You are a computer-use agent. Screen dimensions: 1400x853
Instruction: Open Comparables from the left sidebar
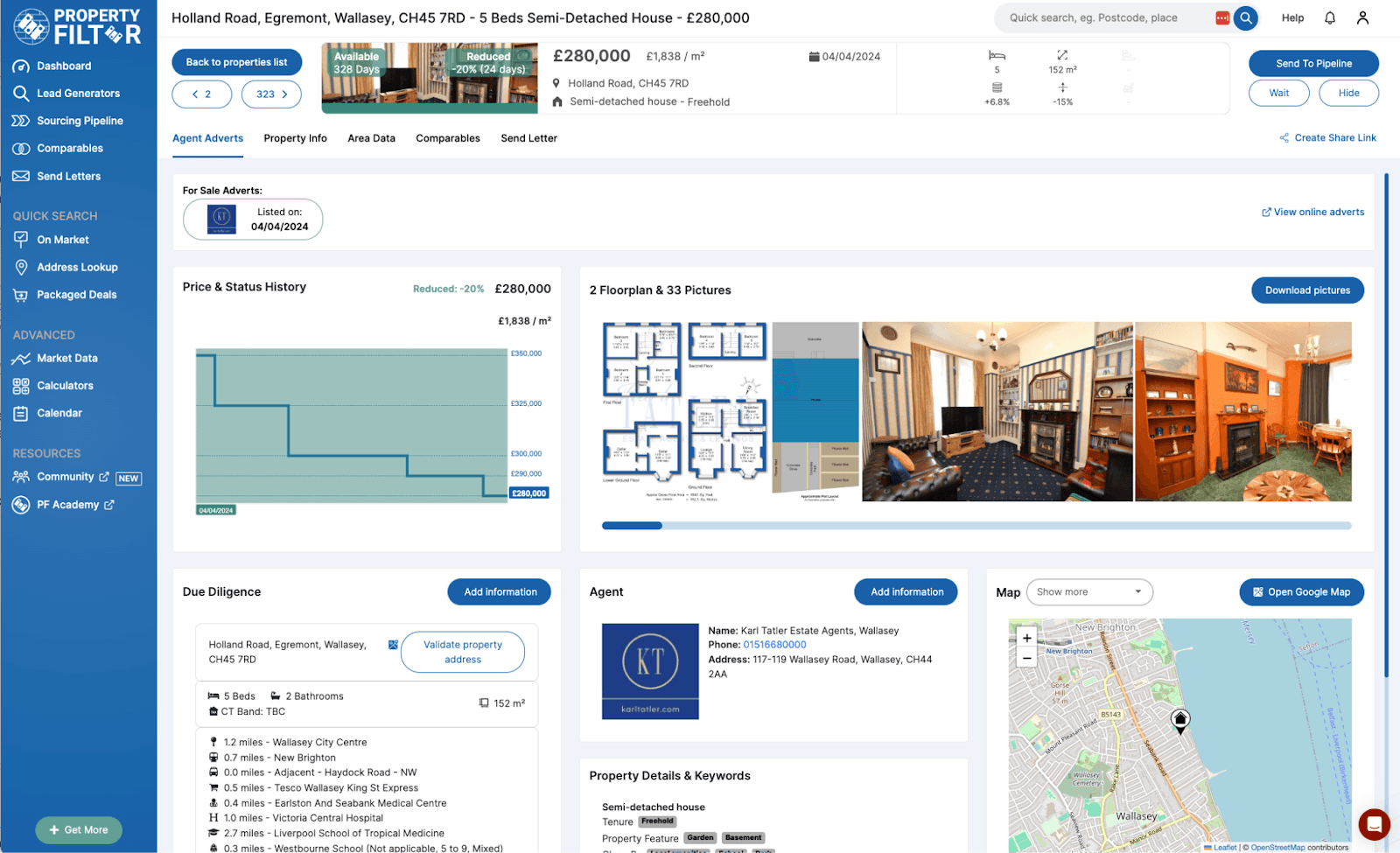pyautogui.click(x=58, y=149)
